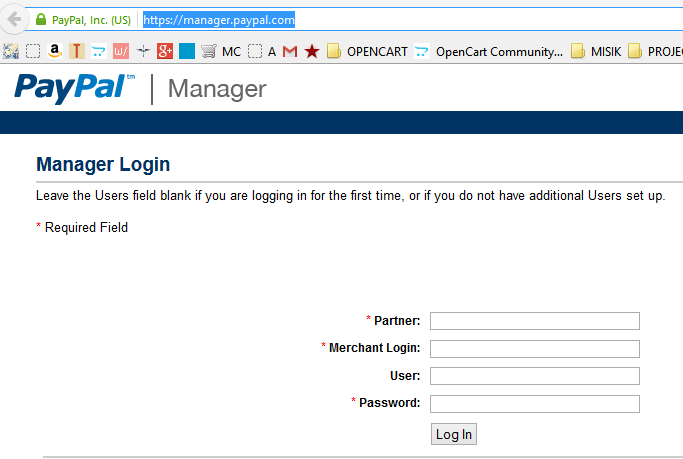683x459 pixels.
Task: Click the Manager Login heading text
Action: (x=103, y=165)
